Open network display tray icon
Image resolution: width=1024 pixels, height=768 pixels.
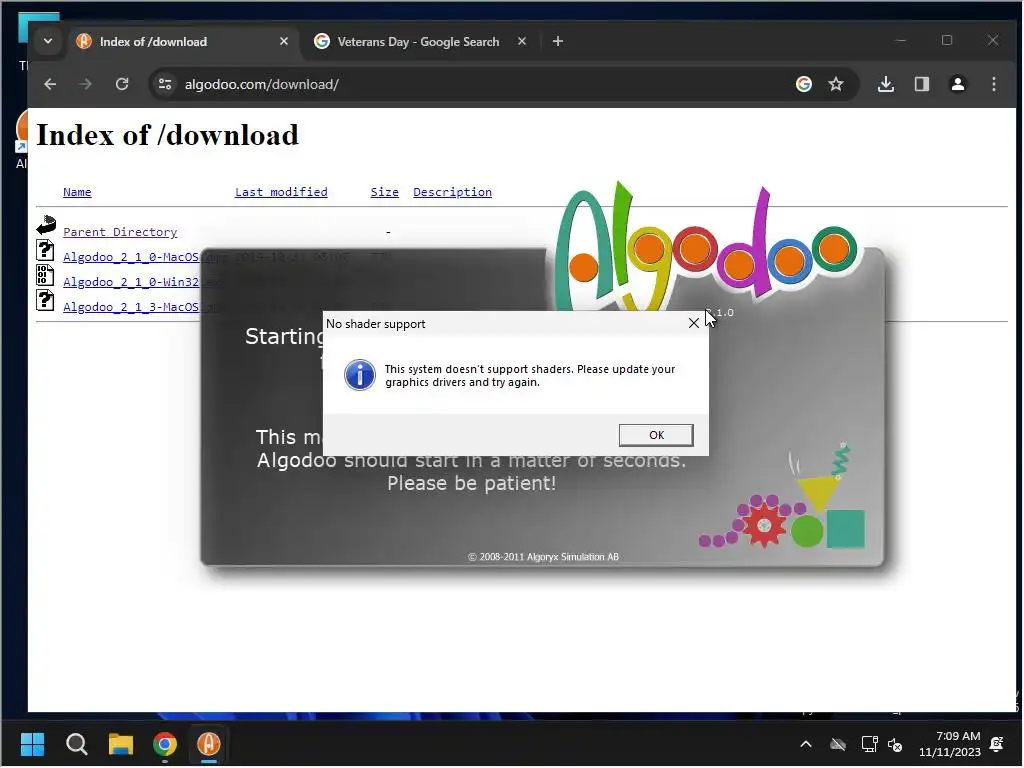869,744
